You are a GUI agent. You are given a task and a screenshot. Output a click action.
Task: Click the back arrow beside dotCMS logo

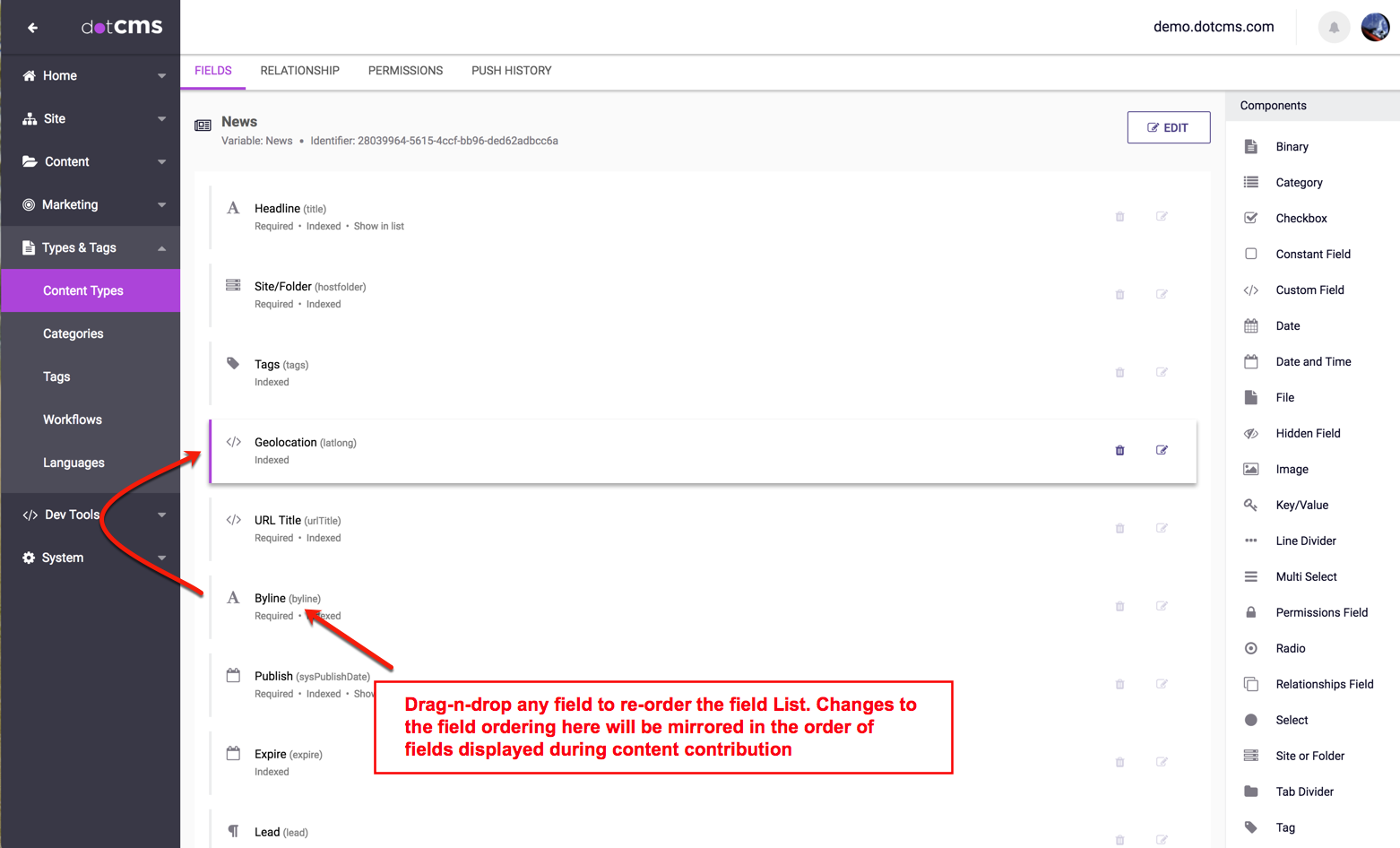(x=32, y=28)
